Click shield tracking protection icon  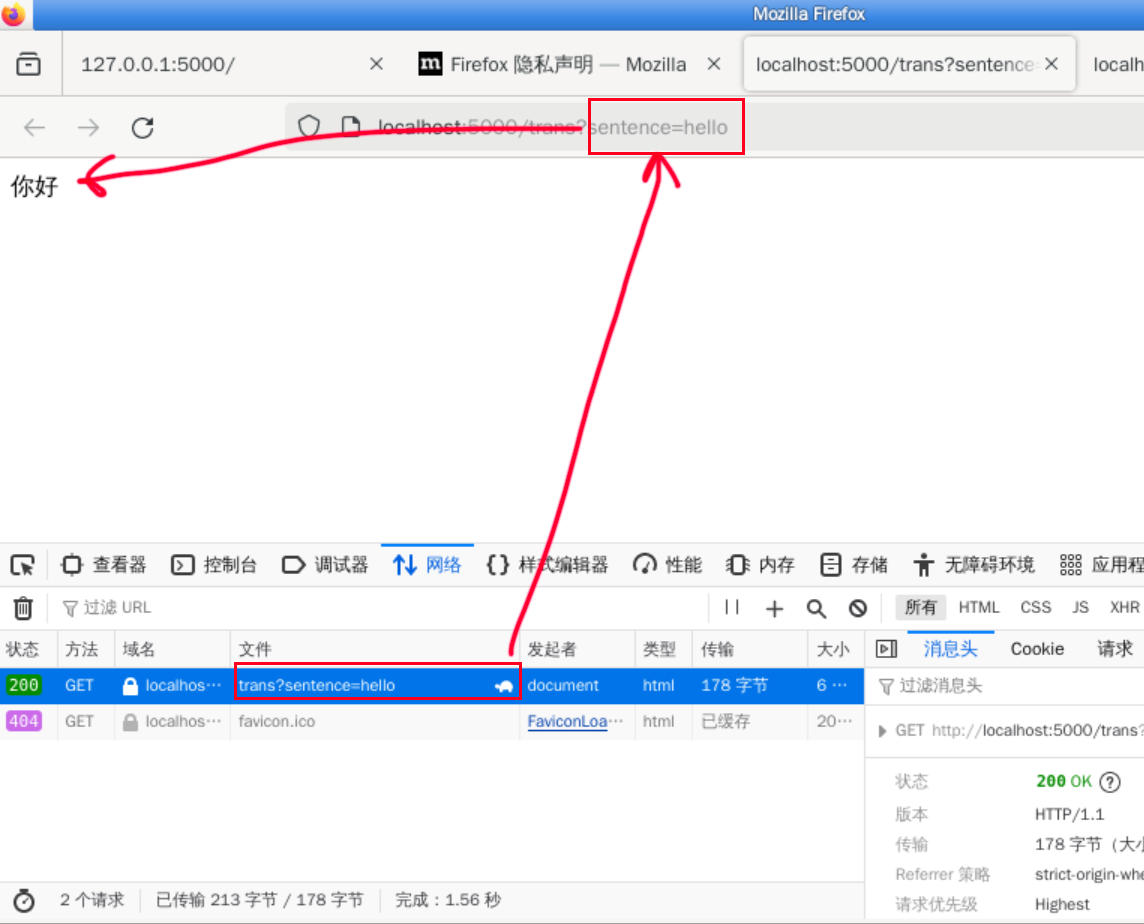[309, 127]
